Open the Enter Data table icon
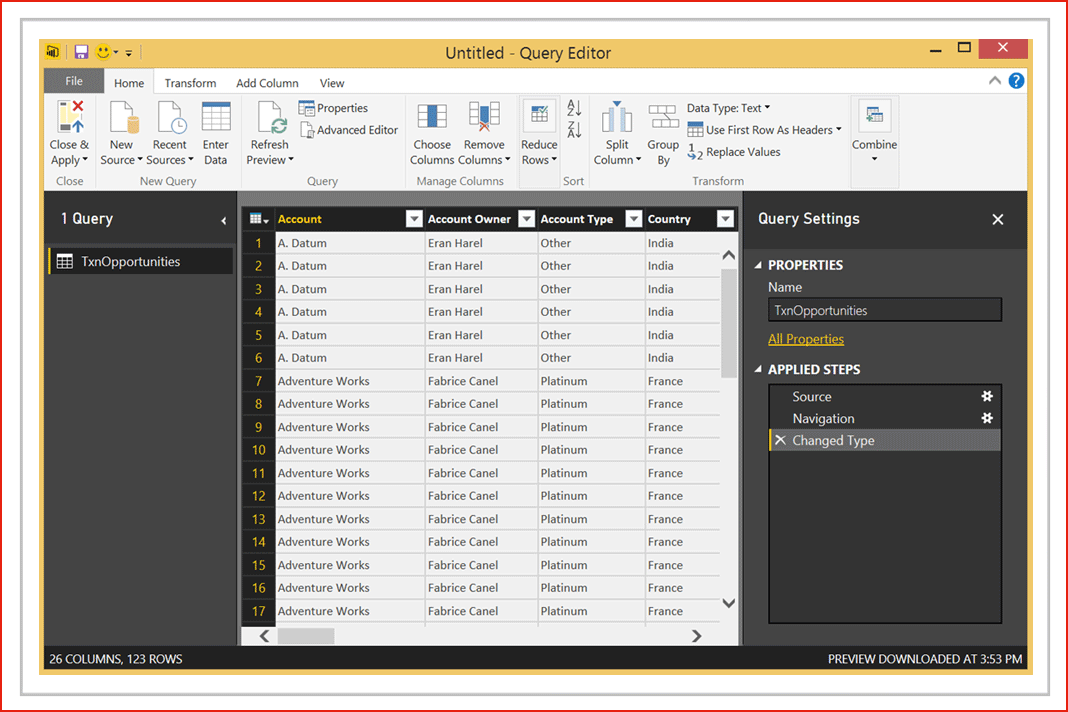 point(215,118)
